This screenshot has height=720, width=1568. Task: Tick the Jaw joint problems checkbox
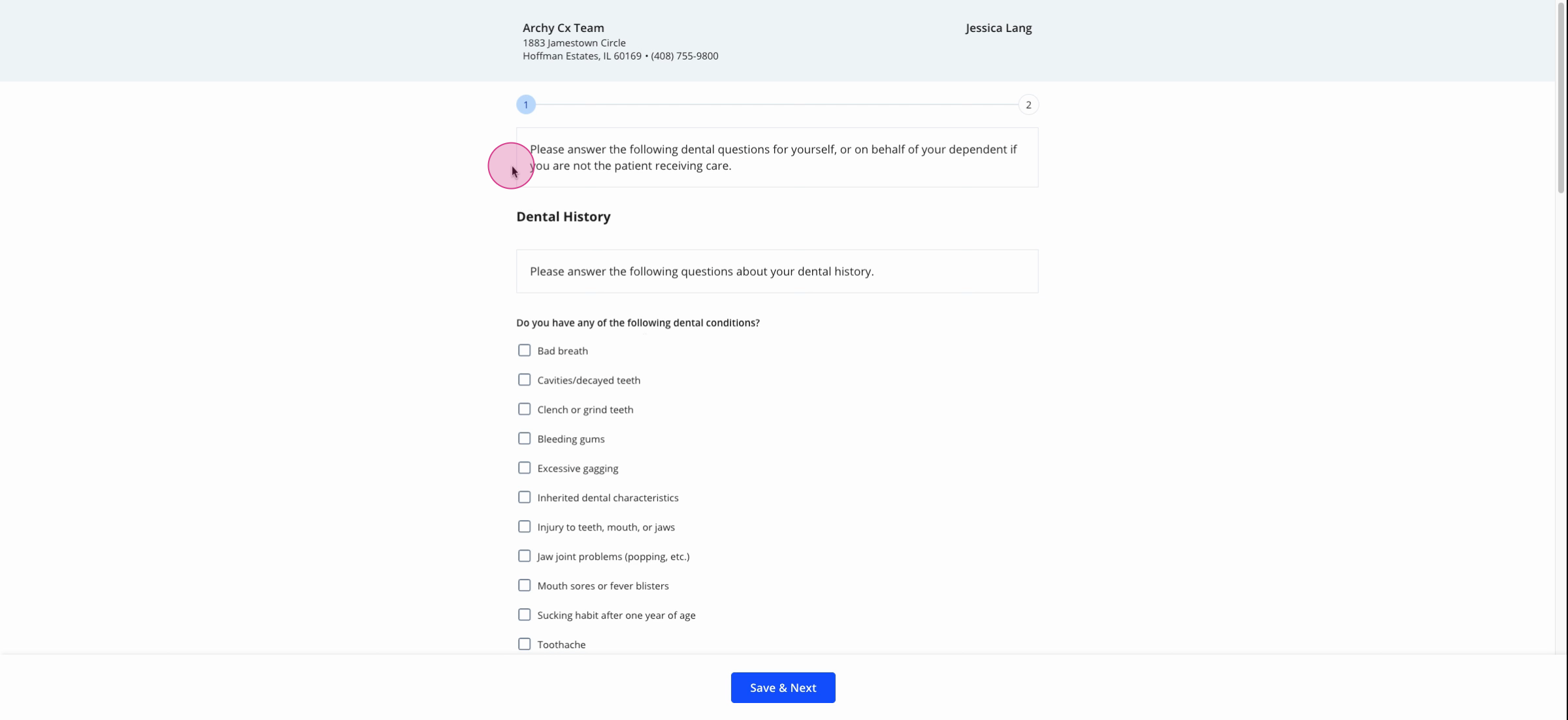point(524,557)
